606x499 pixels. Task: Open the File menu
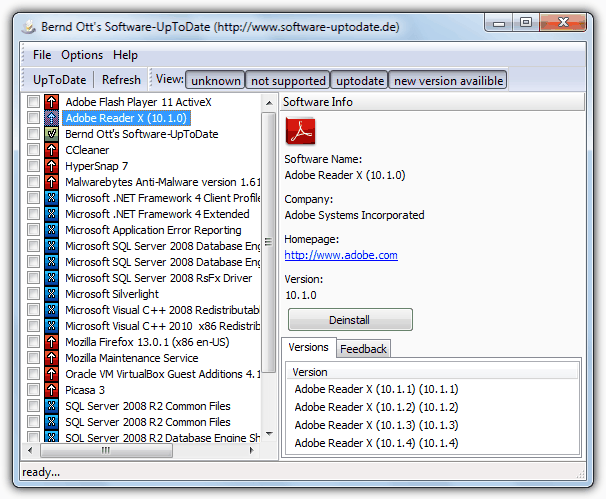[42, 55]
